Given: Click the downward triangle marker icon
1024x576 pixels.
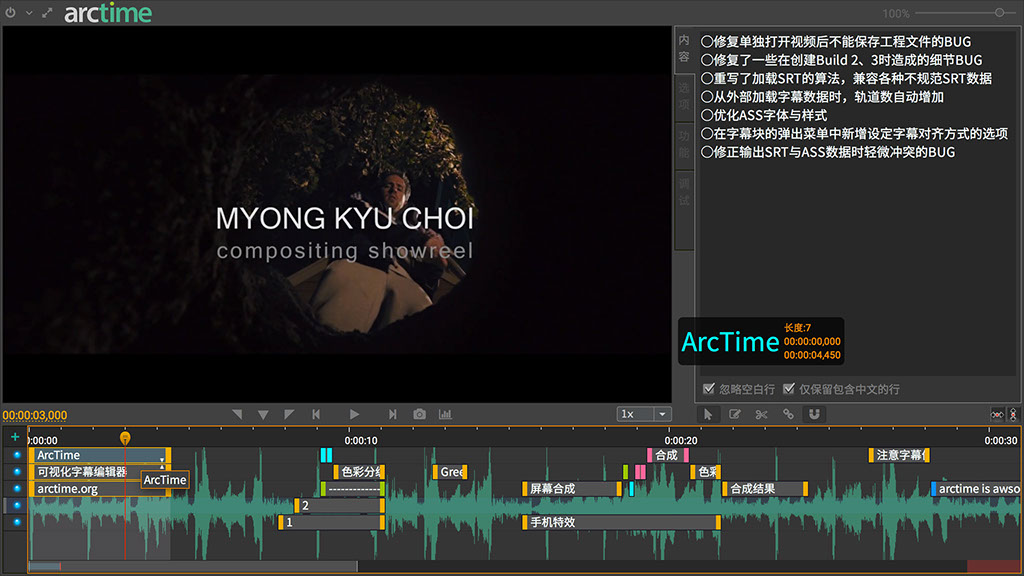Looking at the screenshot, I should 263,414.
